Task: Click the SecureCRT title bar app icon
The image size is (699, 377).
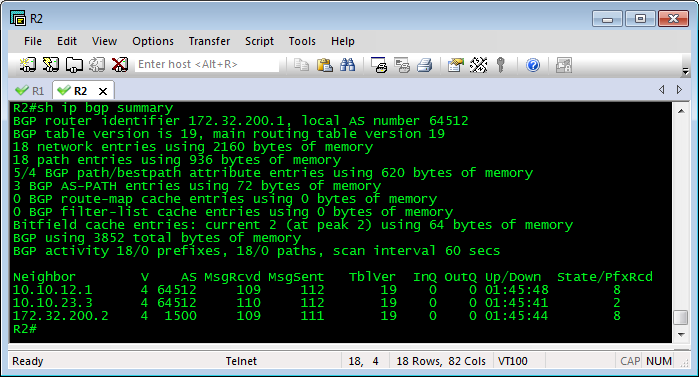Action: coord(18,19)
